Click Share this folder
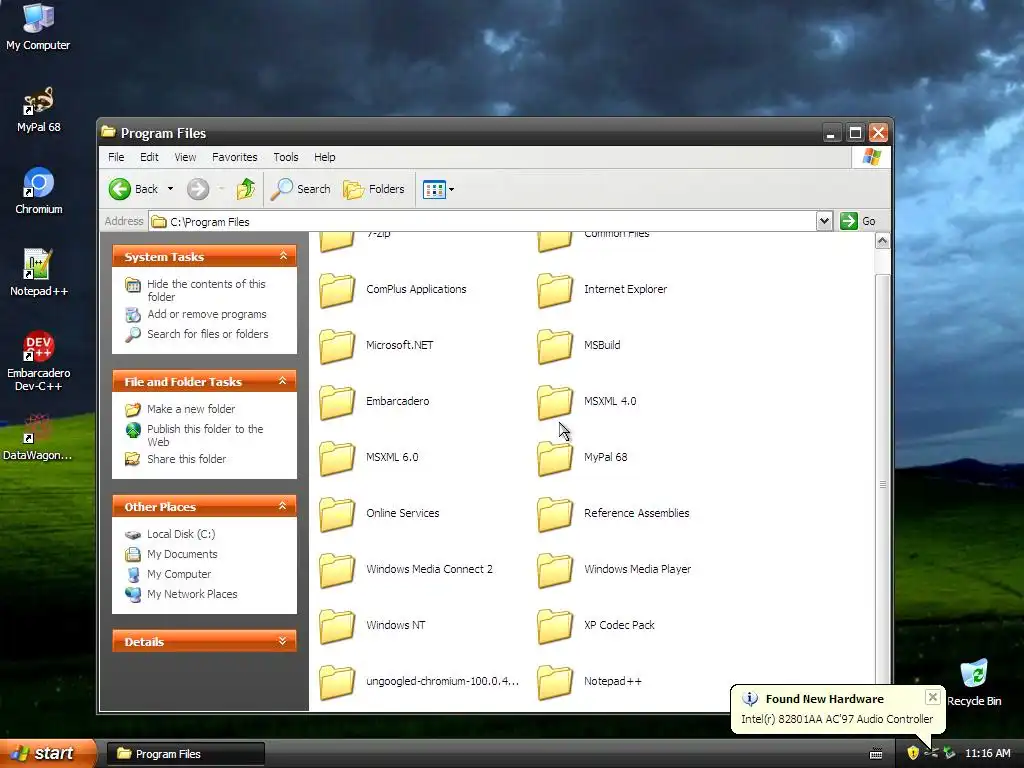Viewport: 1024px width, 768px height. pos(186,459)
